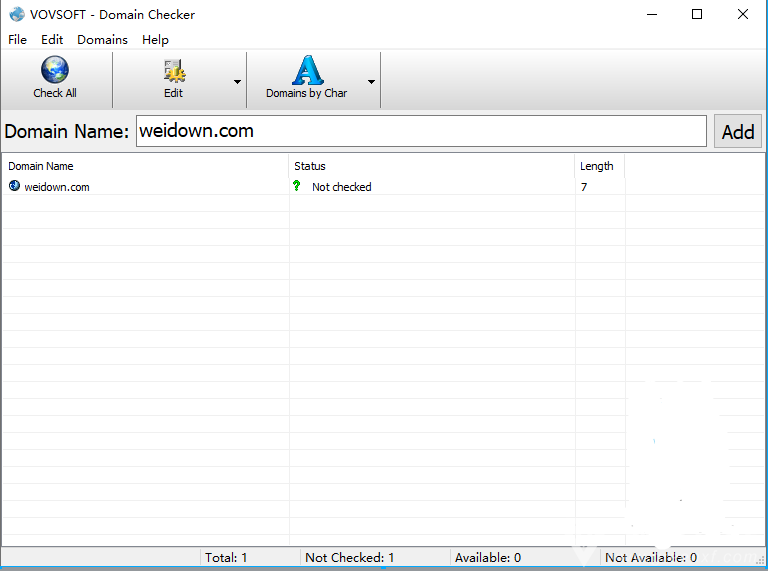Screen dimensions: 768x571
Task: Focus the Domain Name input field
Action: click(x=421, y=131)
